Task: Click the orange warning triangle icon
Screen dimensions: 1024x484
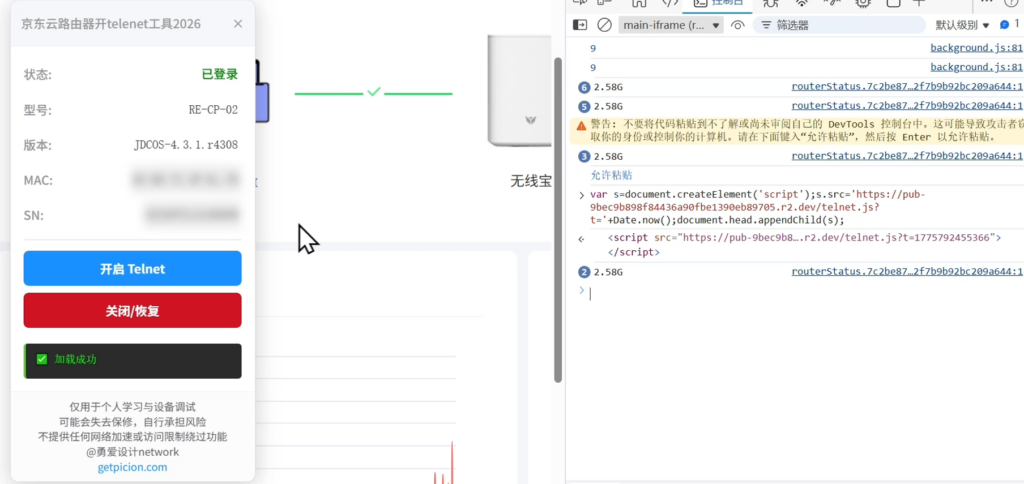Action: coord(581,125)
